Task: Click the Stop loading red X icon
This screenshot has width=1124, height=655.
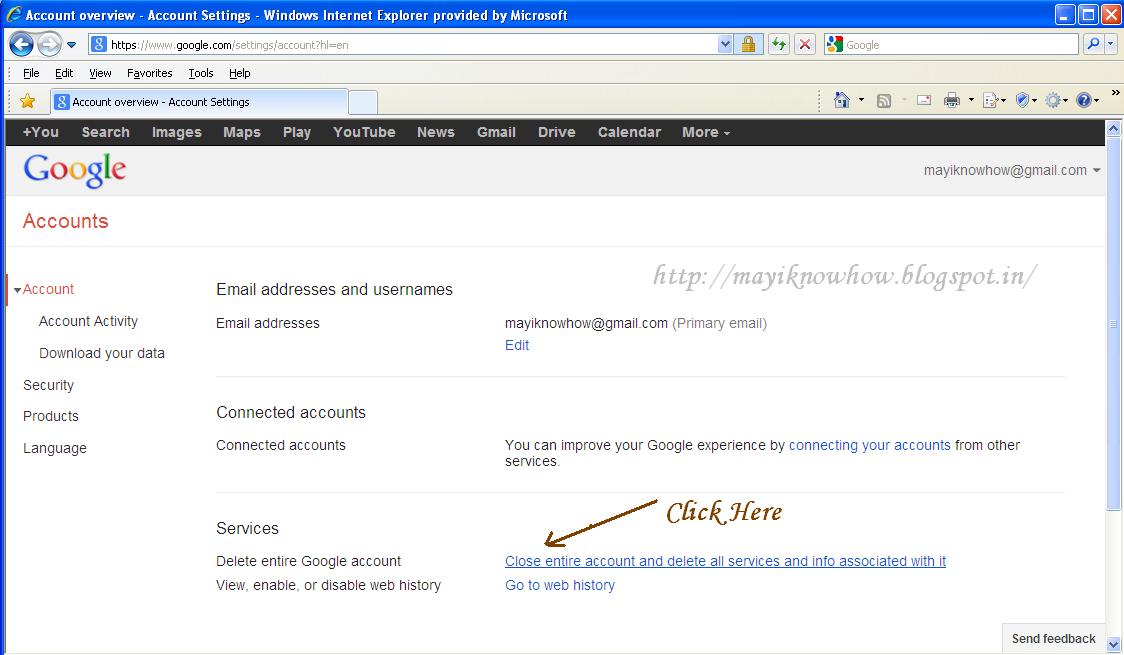Action: [805, 44]
